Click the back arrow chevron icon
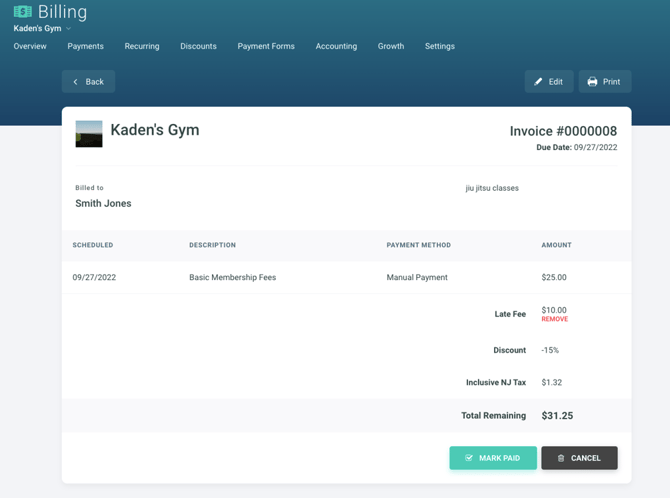 point(75,82)
